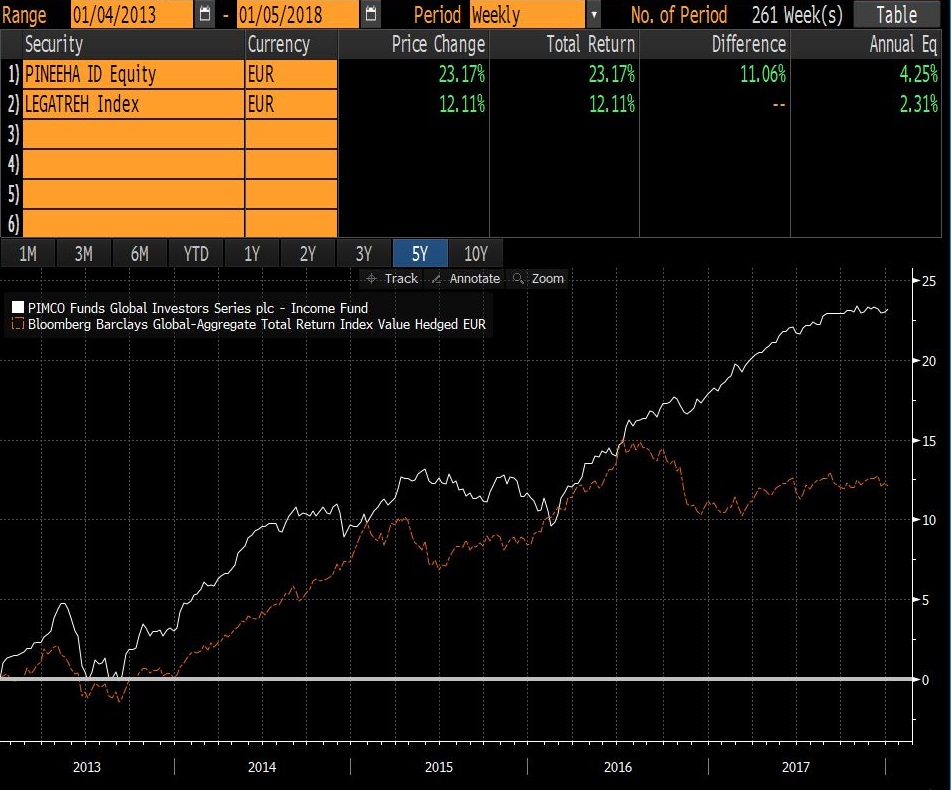Image resolution: width=951 pixels, height=790 pixels.
Task: Click the Table button
Action: click(896, 14)
